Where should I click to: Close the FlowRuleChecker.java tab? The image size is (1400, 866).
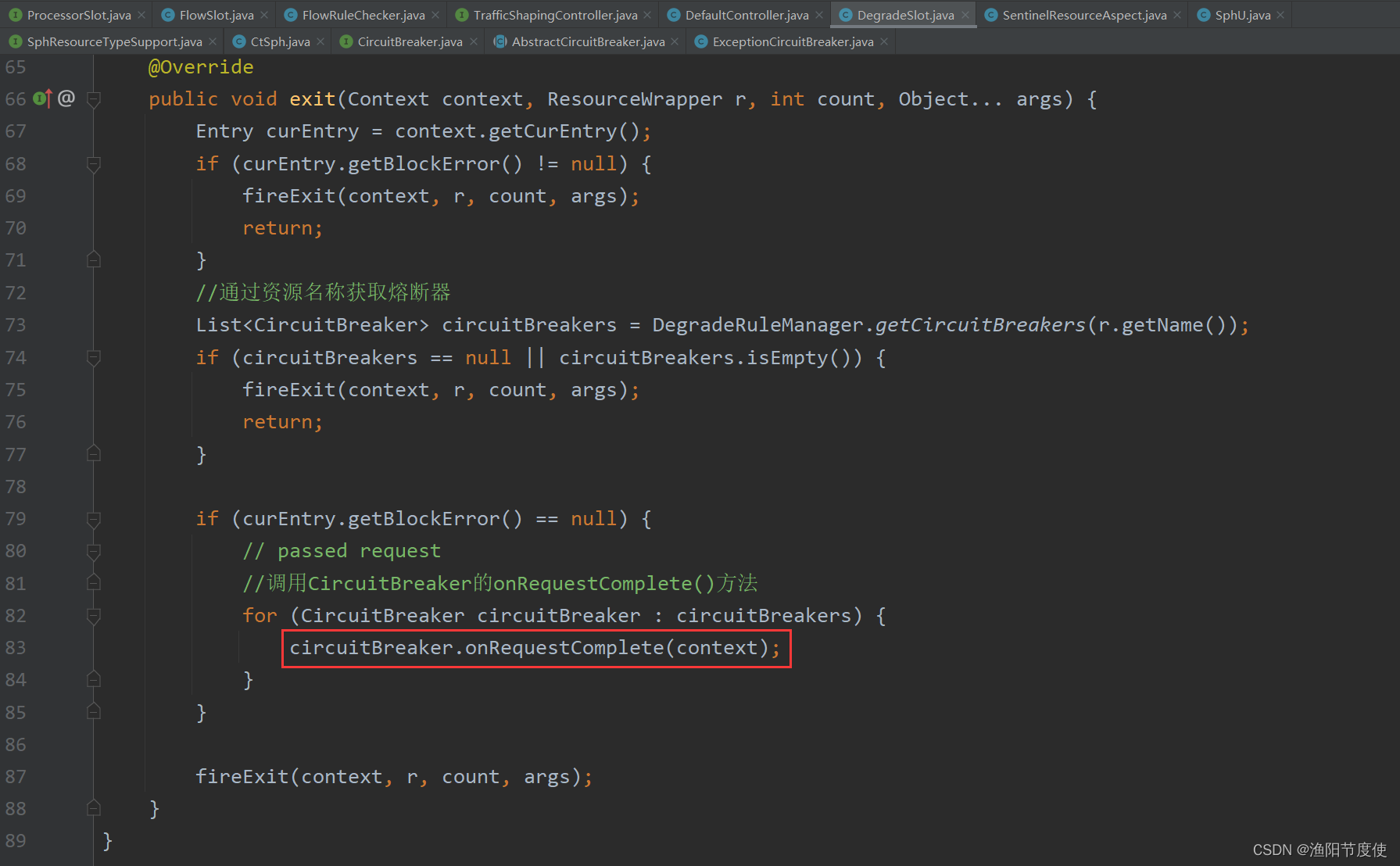(435, 15)
